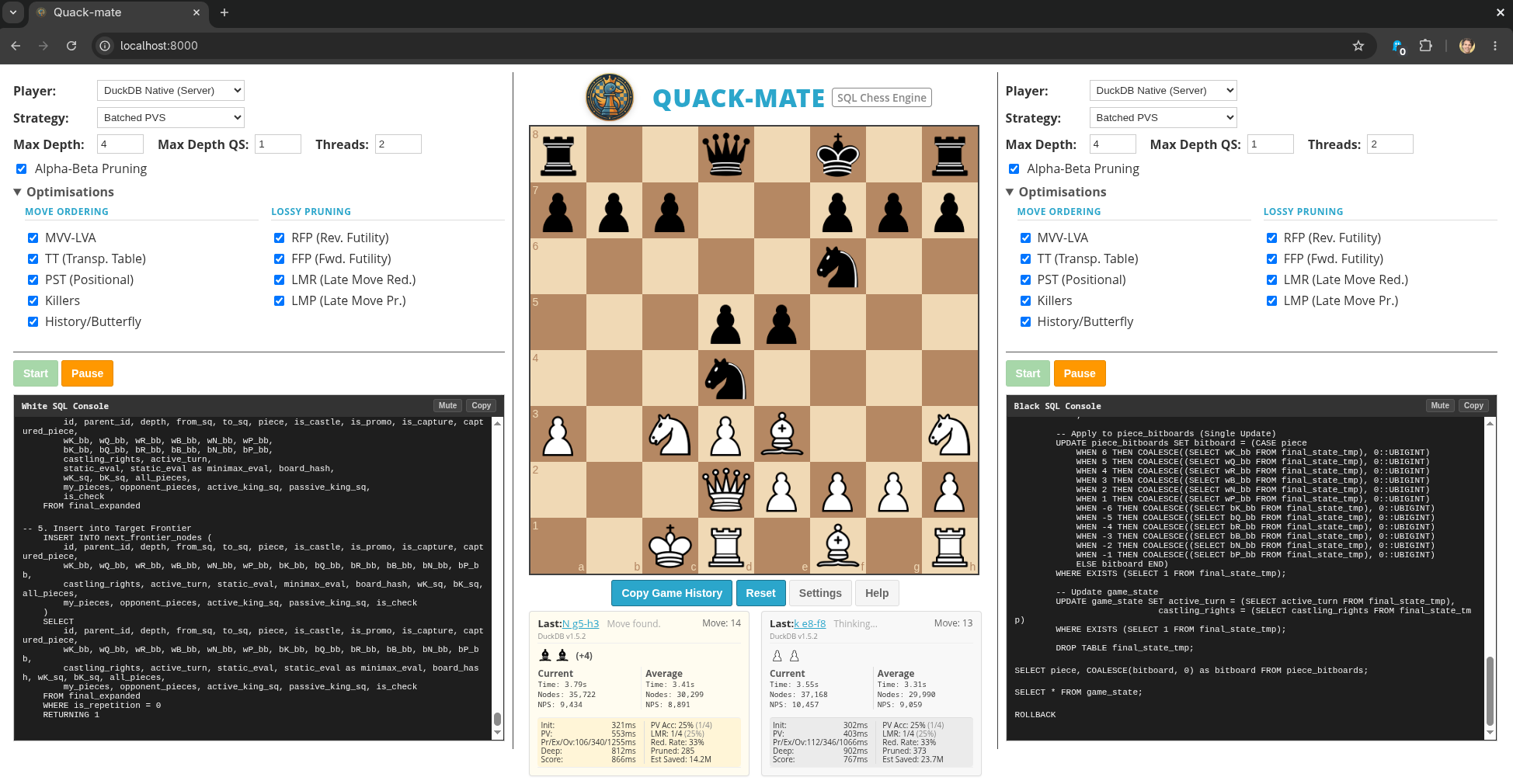The image size is (1513, 784).
Task: Open right Player DuckDB Native dropdown
Action: point(1163,91)
